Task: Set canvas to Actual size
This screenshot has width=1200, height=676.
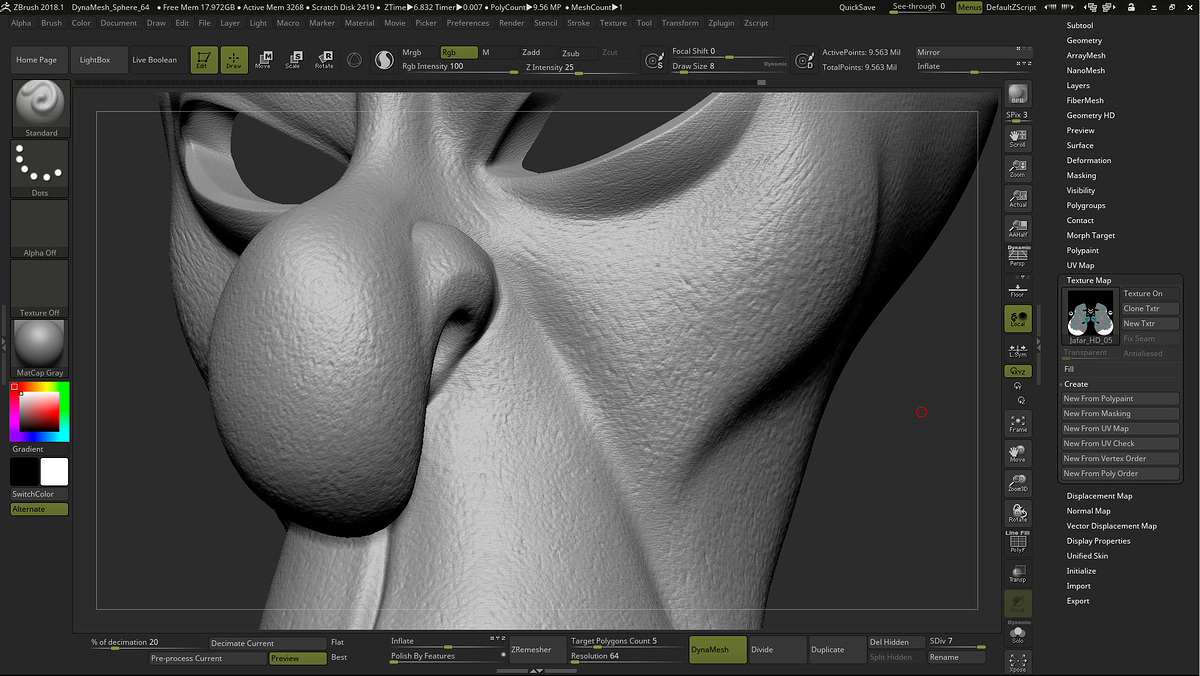Action: [1018, 198]
